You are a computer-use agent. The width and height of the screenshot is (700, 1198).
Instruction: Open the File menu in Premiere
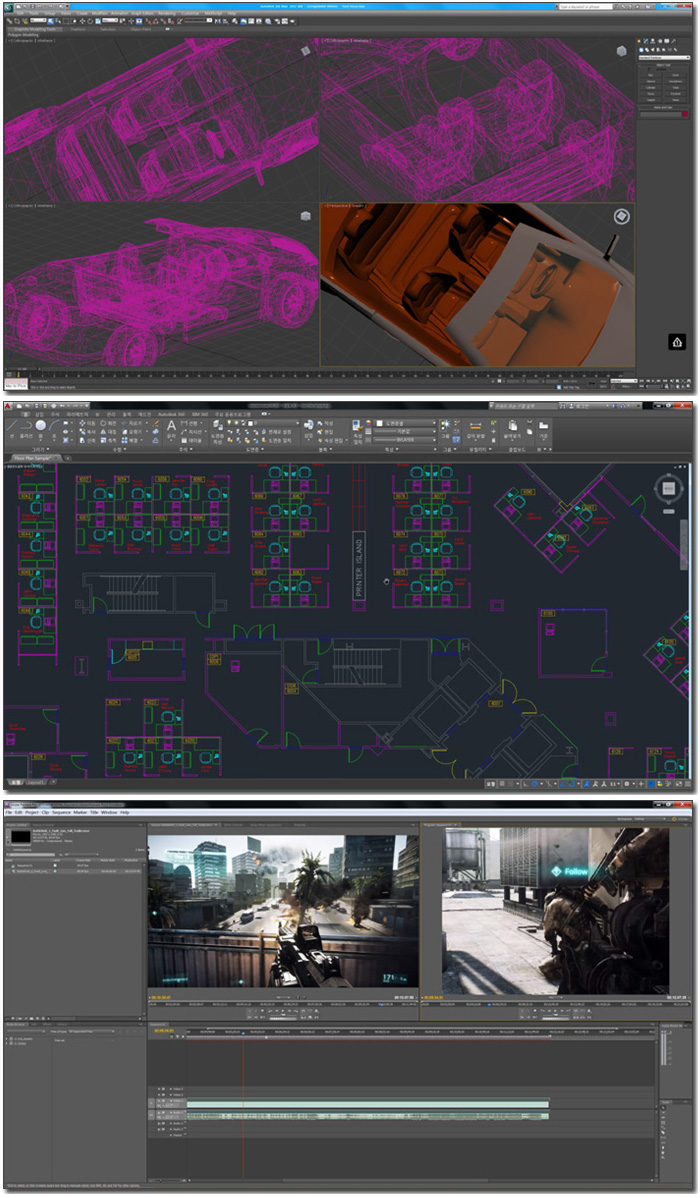click(9, 812)
